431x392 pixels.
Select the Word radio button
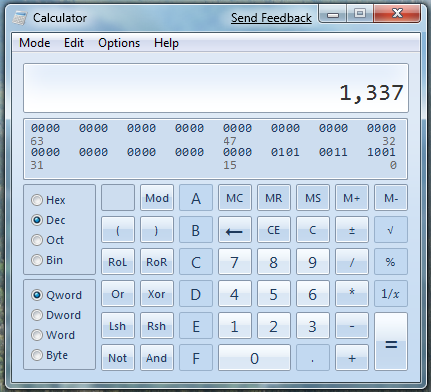point(53,335)
